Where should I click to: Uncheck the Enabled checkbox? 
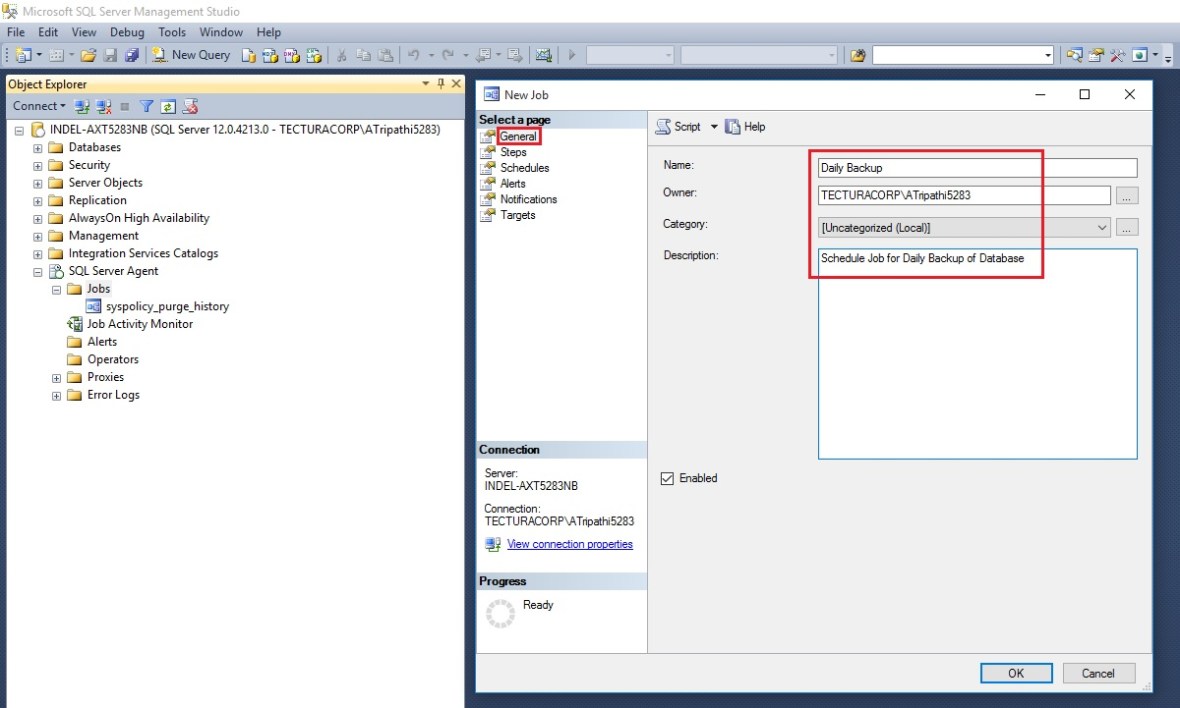(x=668, y=479)
